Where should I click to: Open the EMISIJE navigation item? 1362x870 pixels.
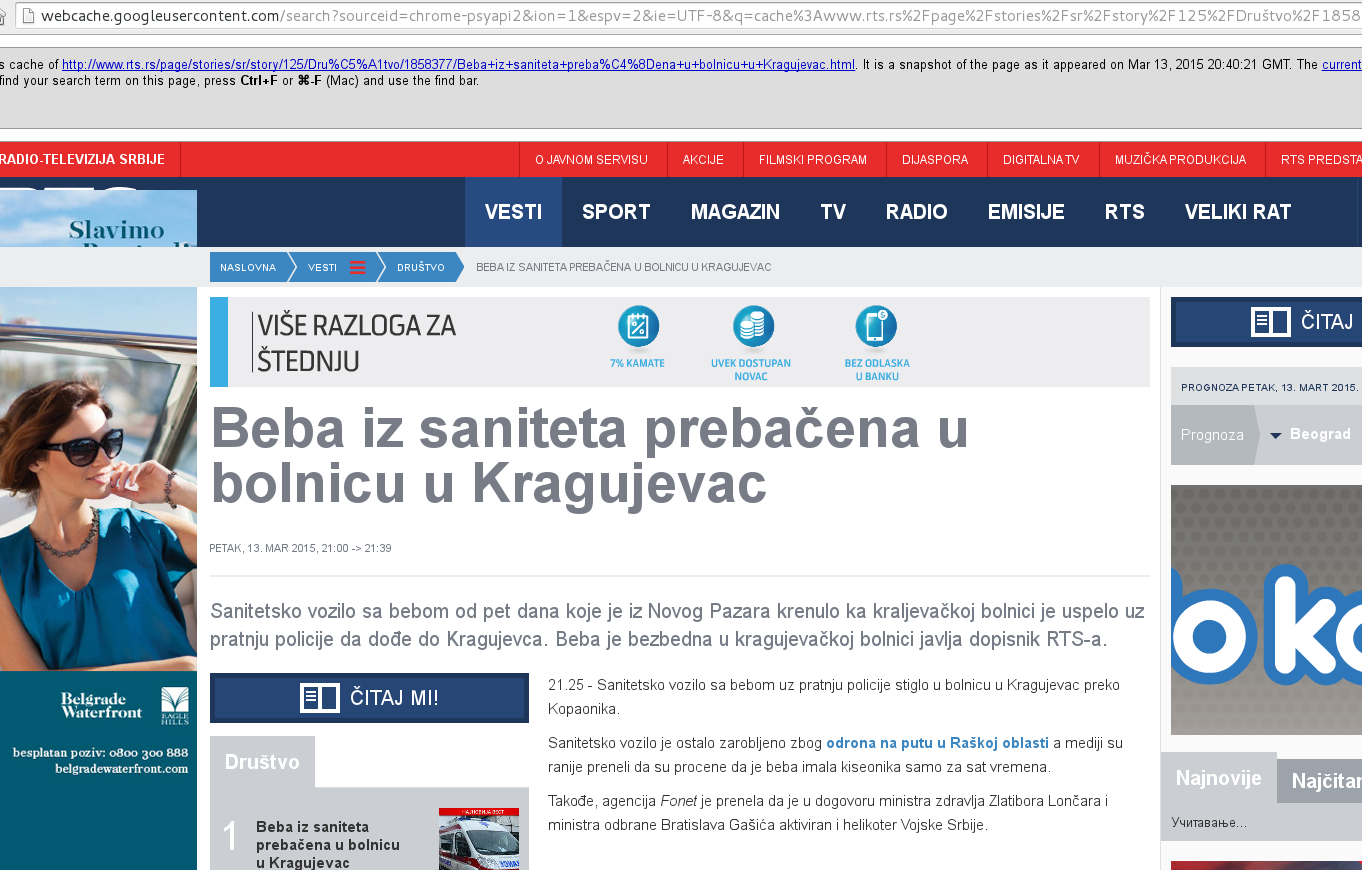point(1026,212)
